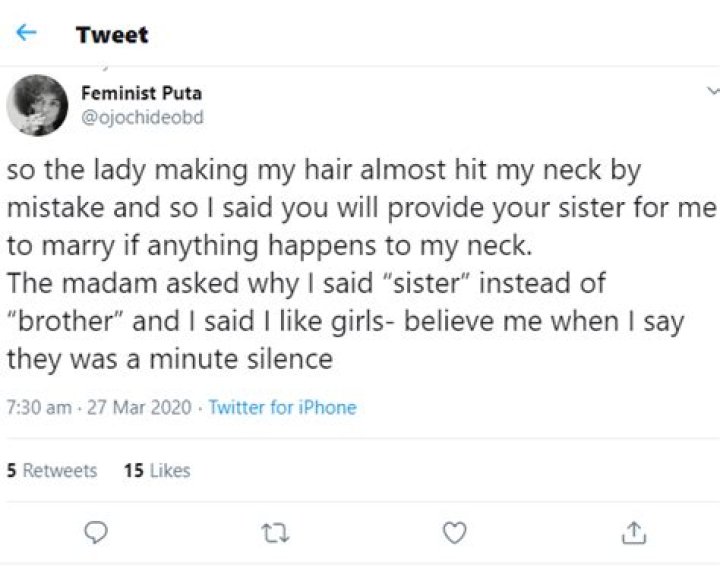Share the tweet using the upload icon
Screen dimensions: 720x568
632,532
